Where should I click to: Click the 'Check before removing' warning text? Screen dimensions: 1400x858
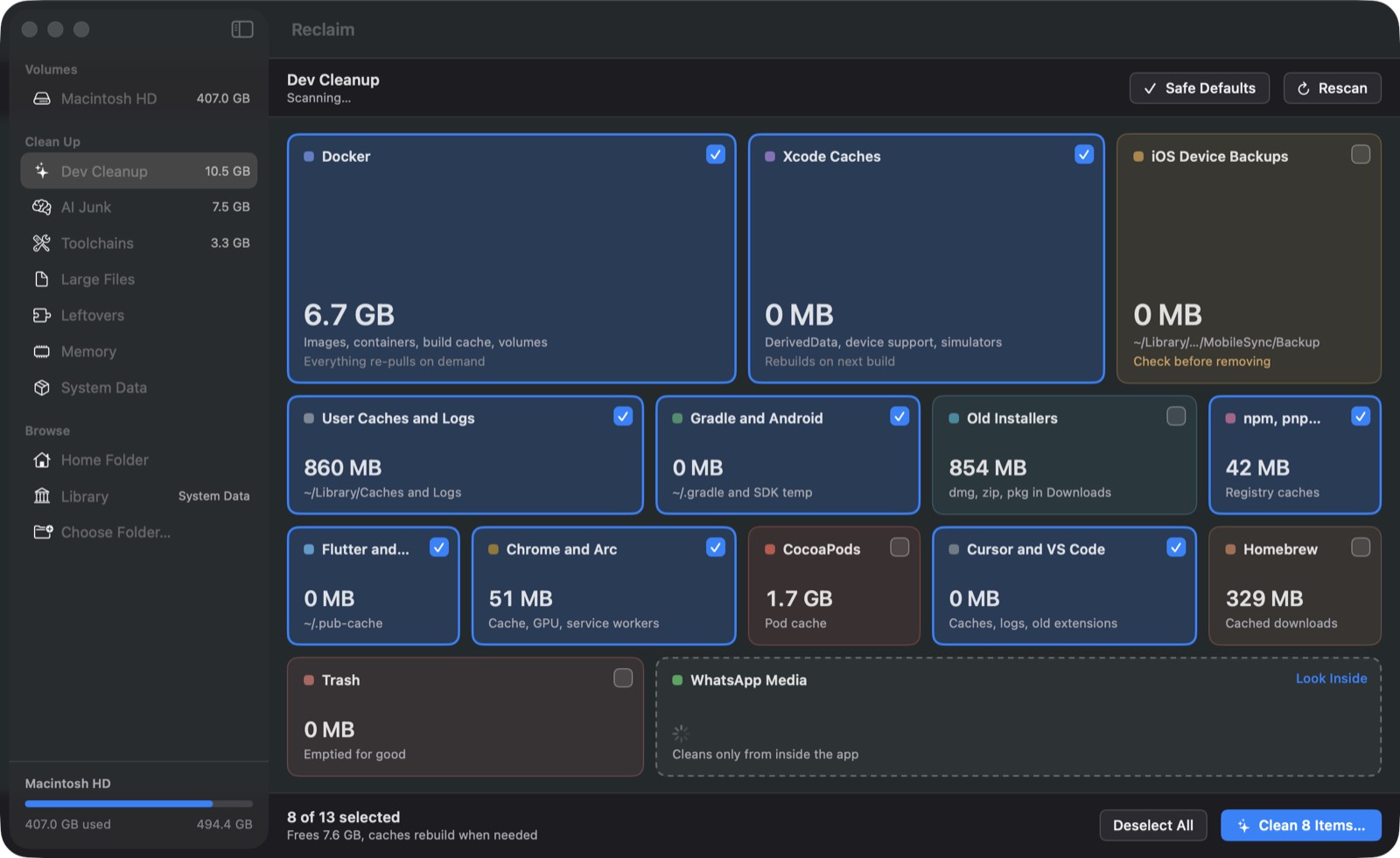point(1201,362)
